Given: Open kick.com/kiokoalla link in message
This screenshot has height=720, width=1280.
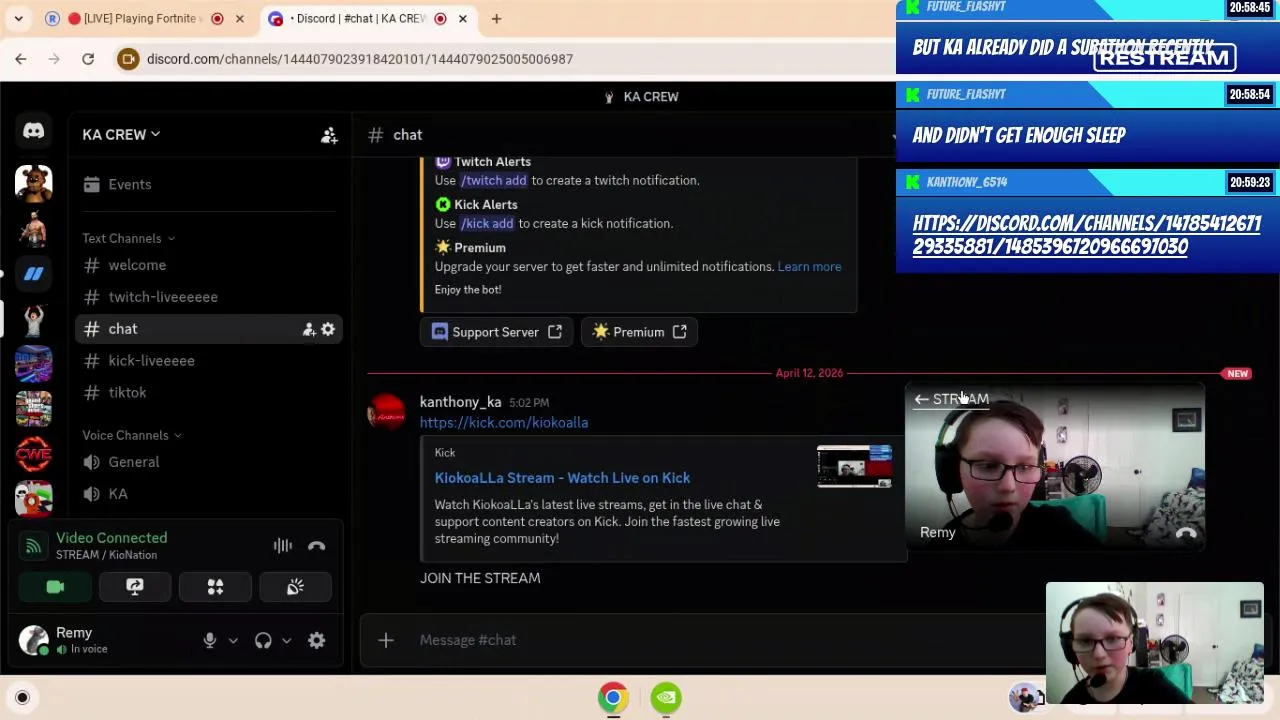Looking at the screenshot, I should [504, 423].
